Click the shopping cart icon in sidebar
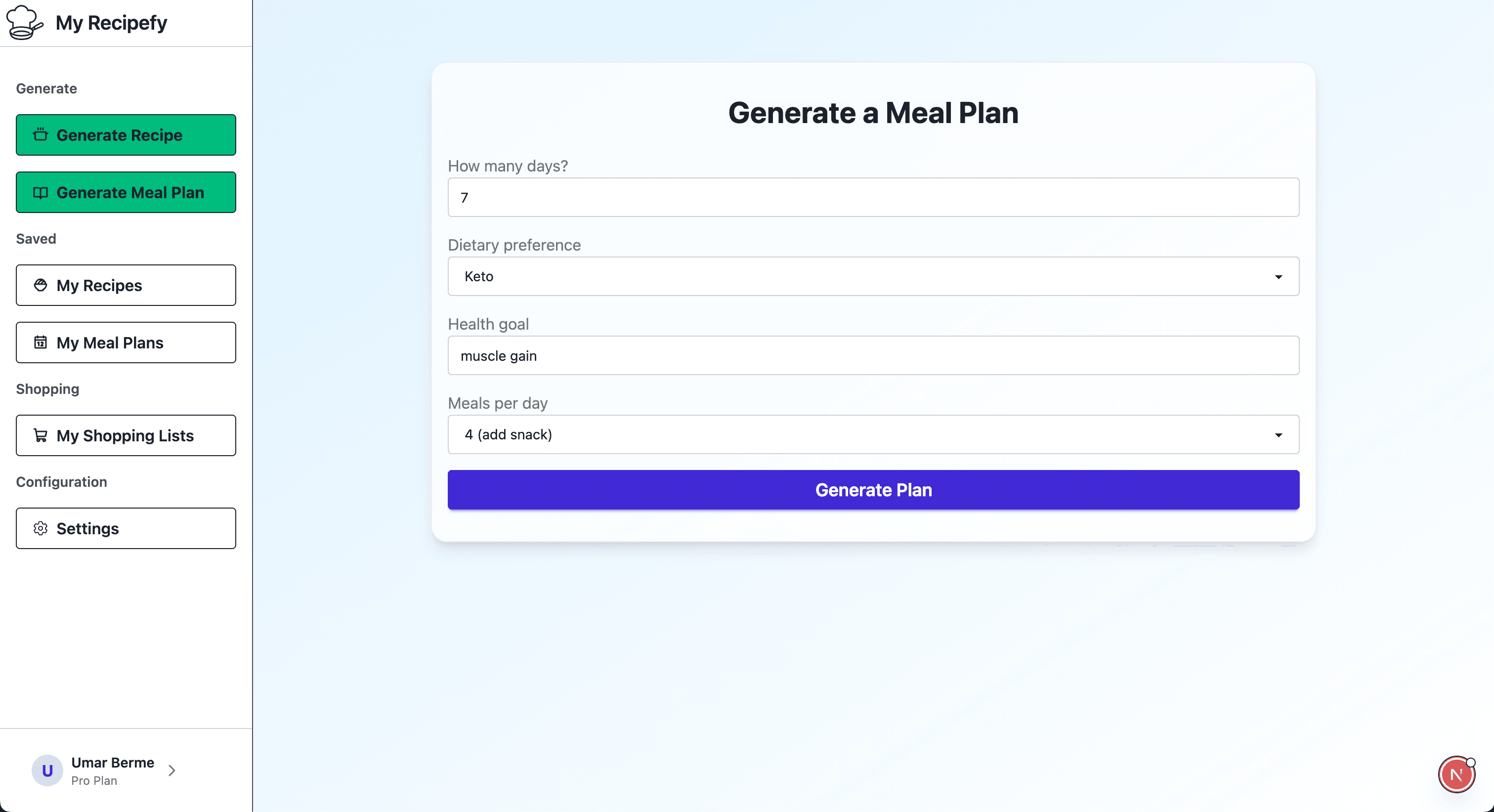 tap(40, 435)
